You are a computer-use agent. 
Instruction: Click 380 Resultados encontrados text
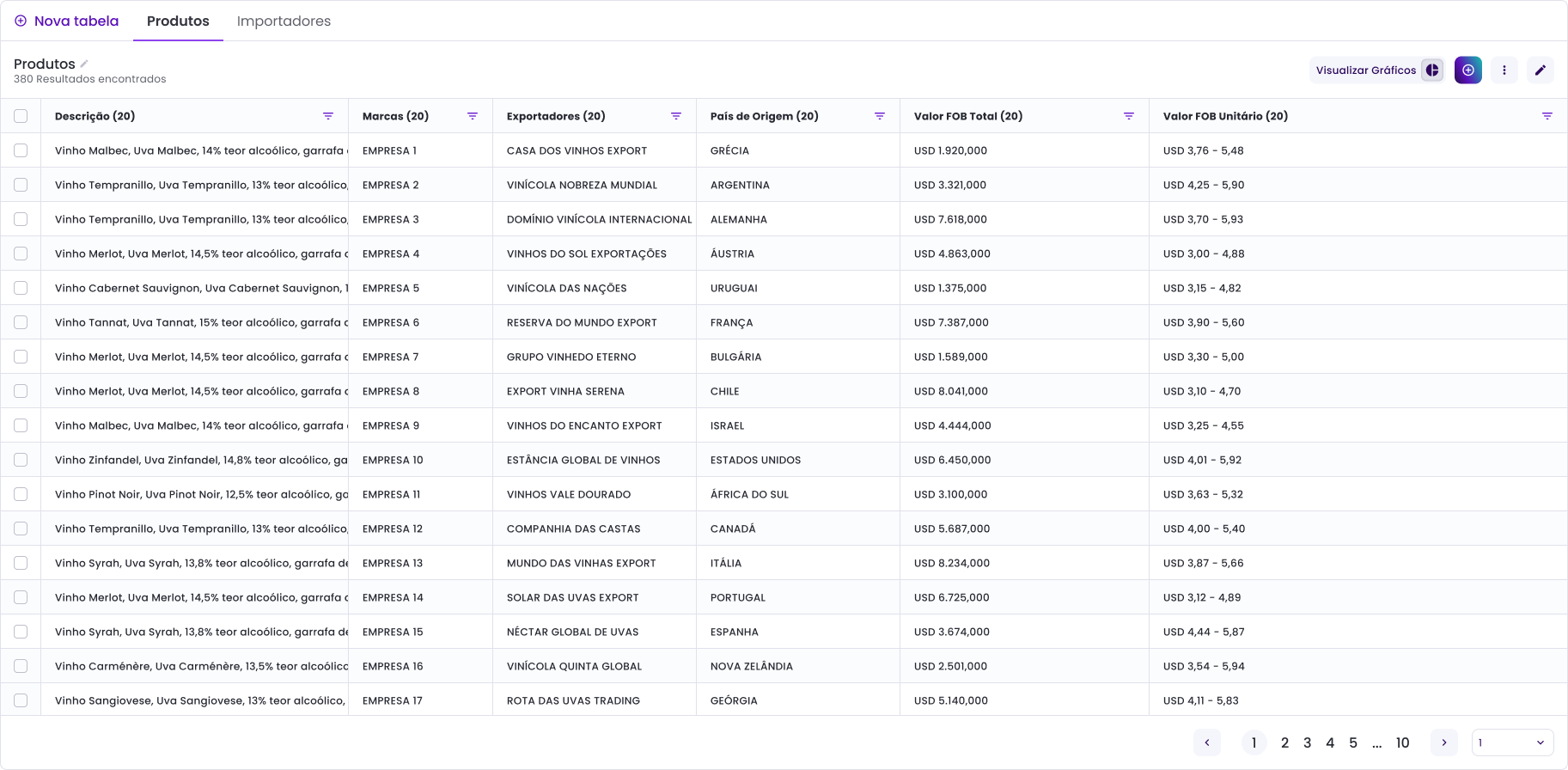90,79
